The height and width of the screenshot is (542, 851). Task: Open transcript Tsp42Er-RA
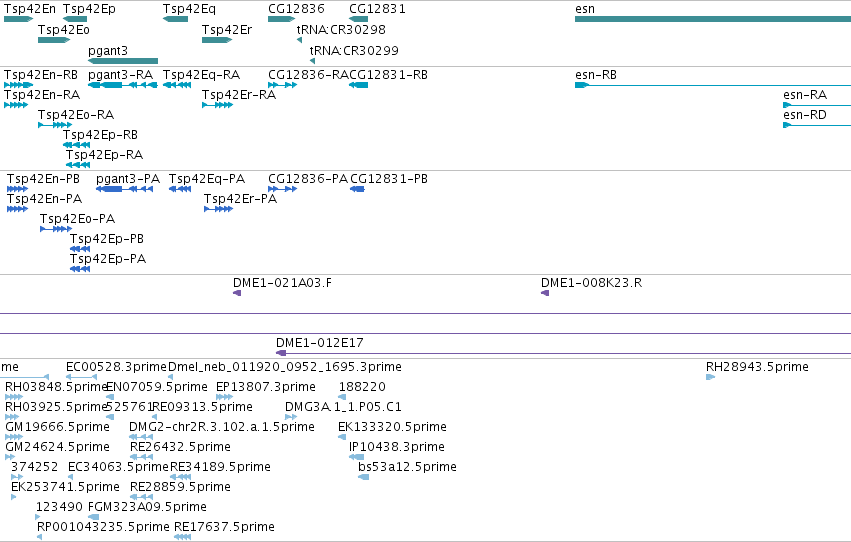[x=239, y=95]
